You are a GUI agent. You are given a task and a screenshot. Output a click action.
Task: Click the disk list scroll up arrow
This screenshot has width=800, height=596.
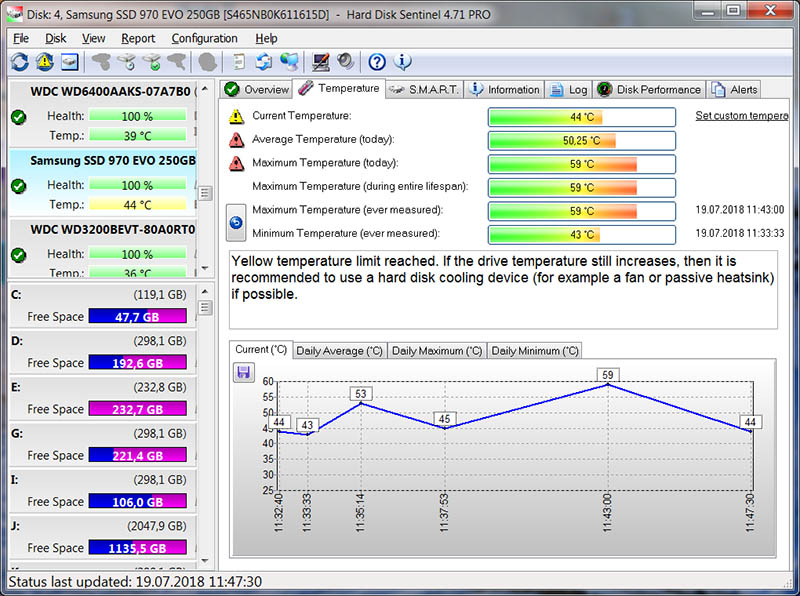pyautogui.click(x=205, y=88)
